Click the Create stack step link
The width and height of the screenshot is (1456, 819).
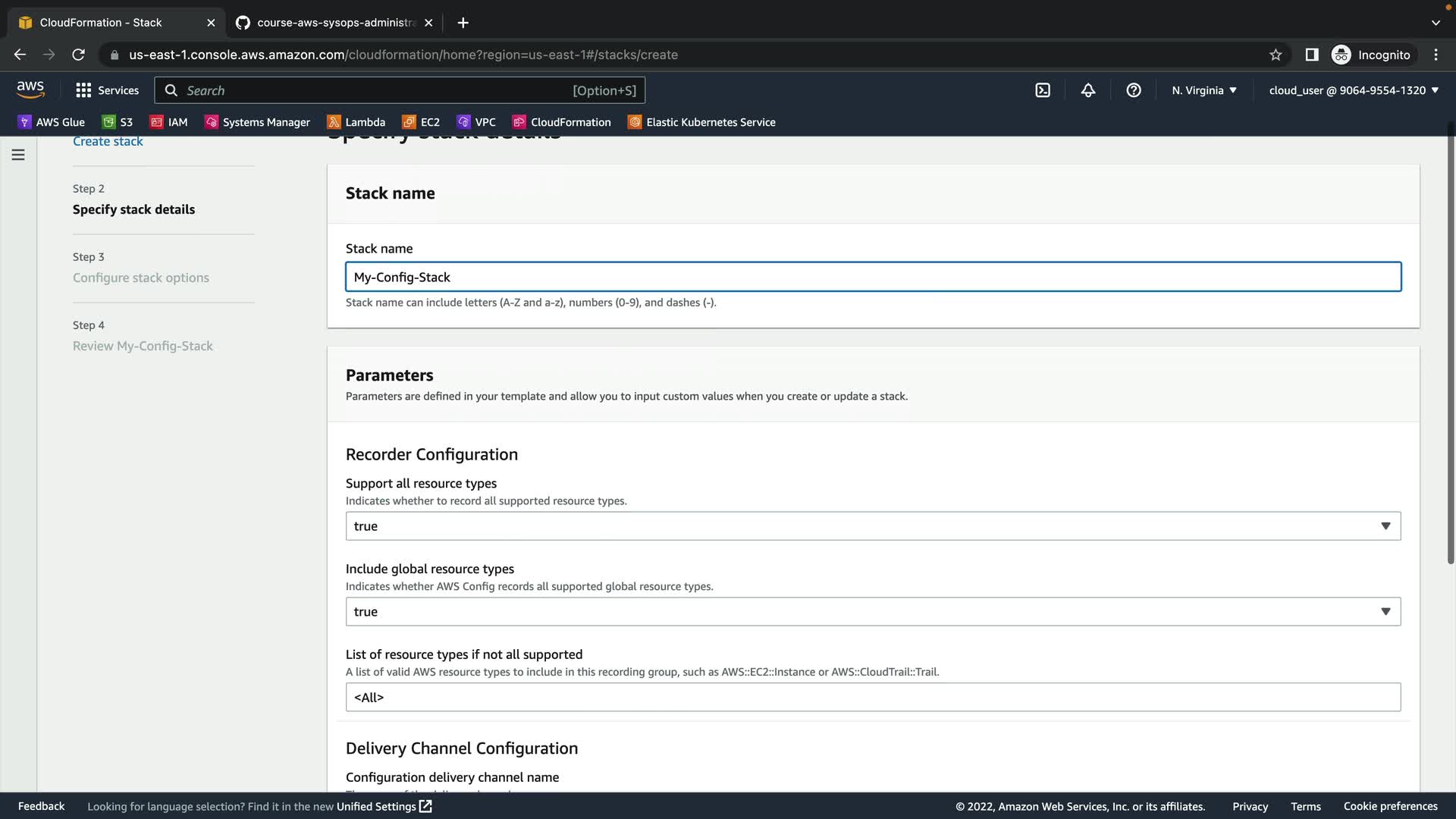108,142
